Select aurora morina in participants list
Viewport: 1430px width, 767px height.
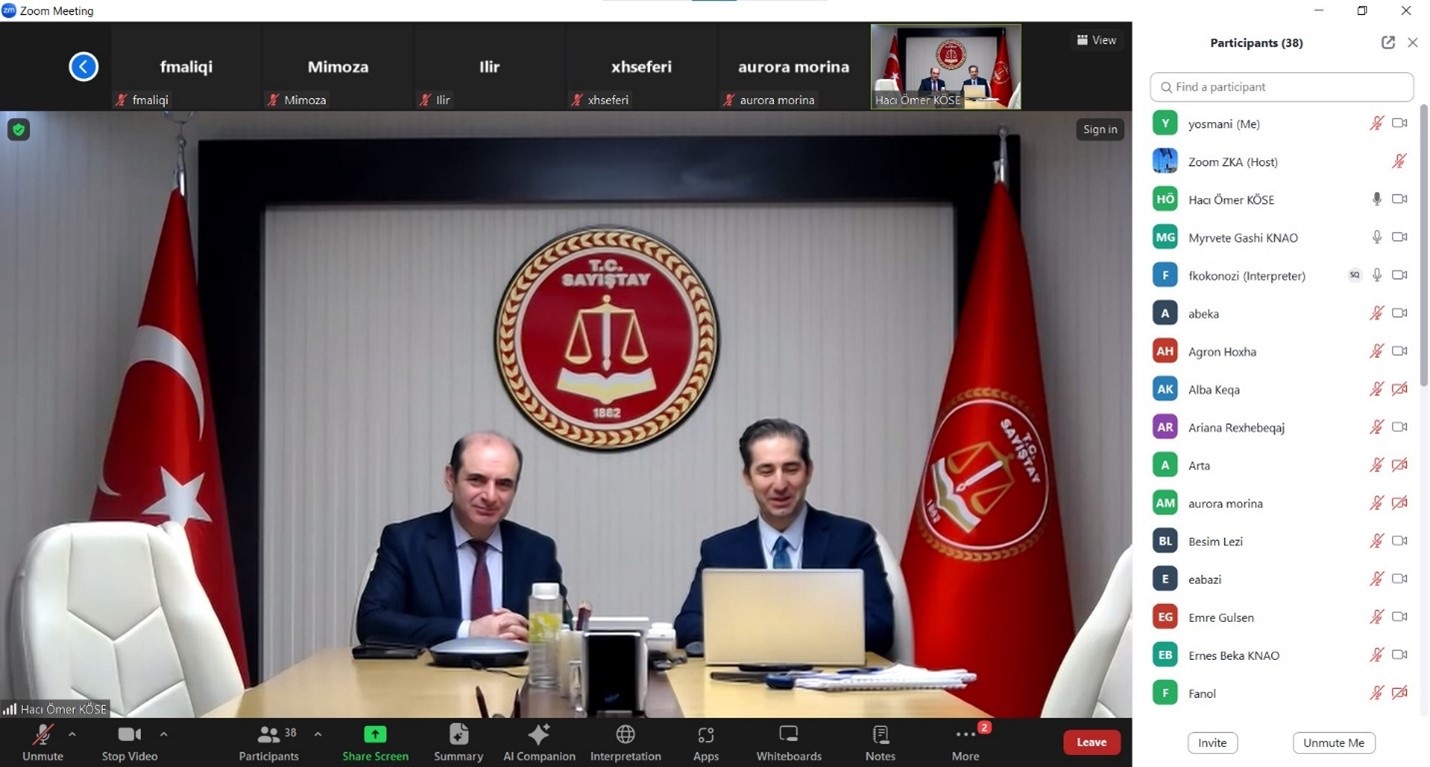(1281, 503)
